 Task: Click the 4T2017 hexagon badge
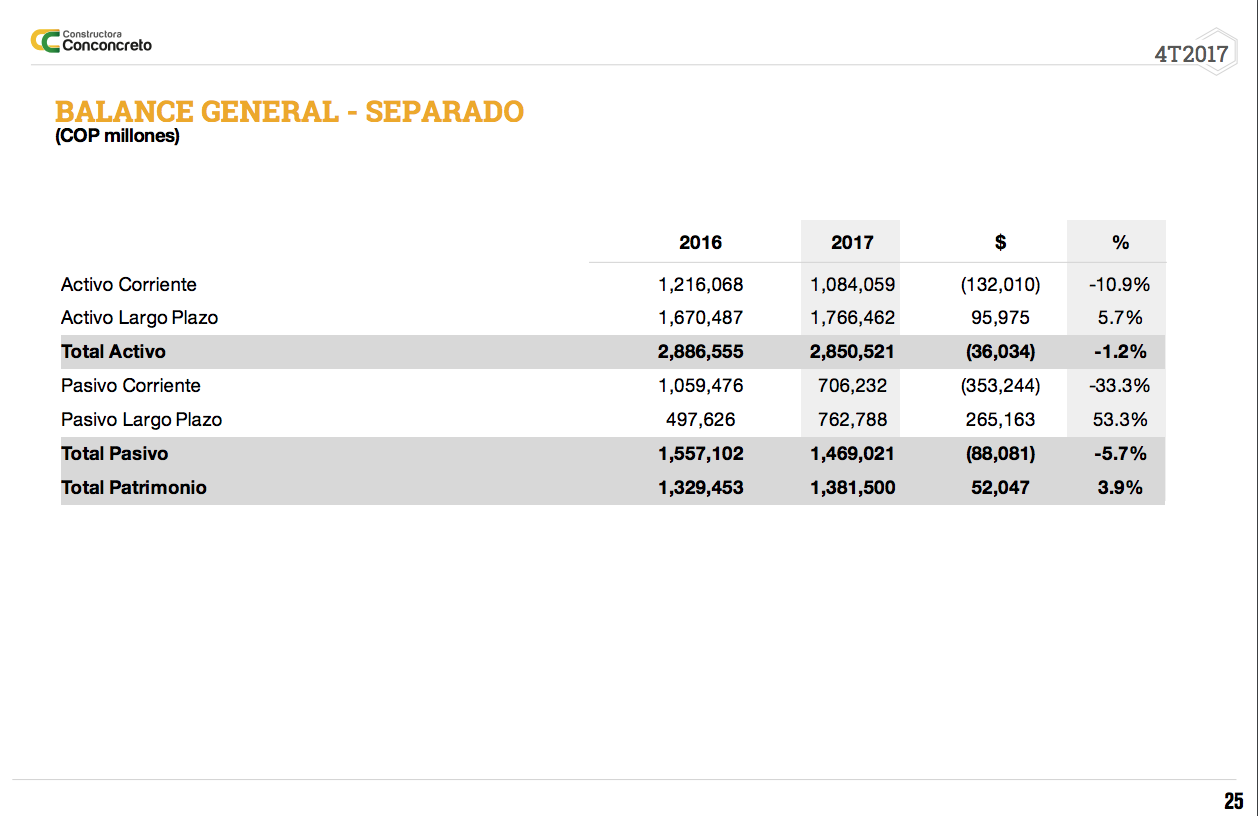[x=1191, y=55]
